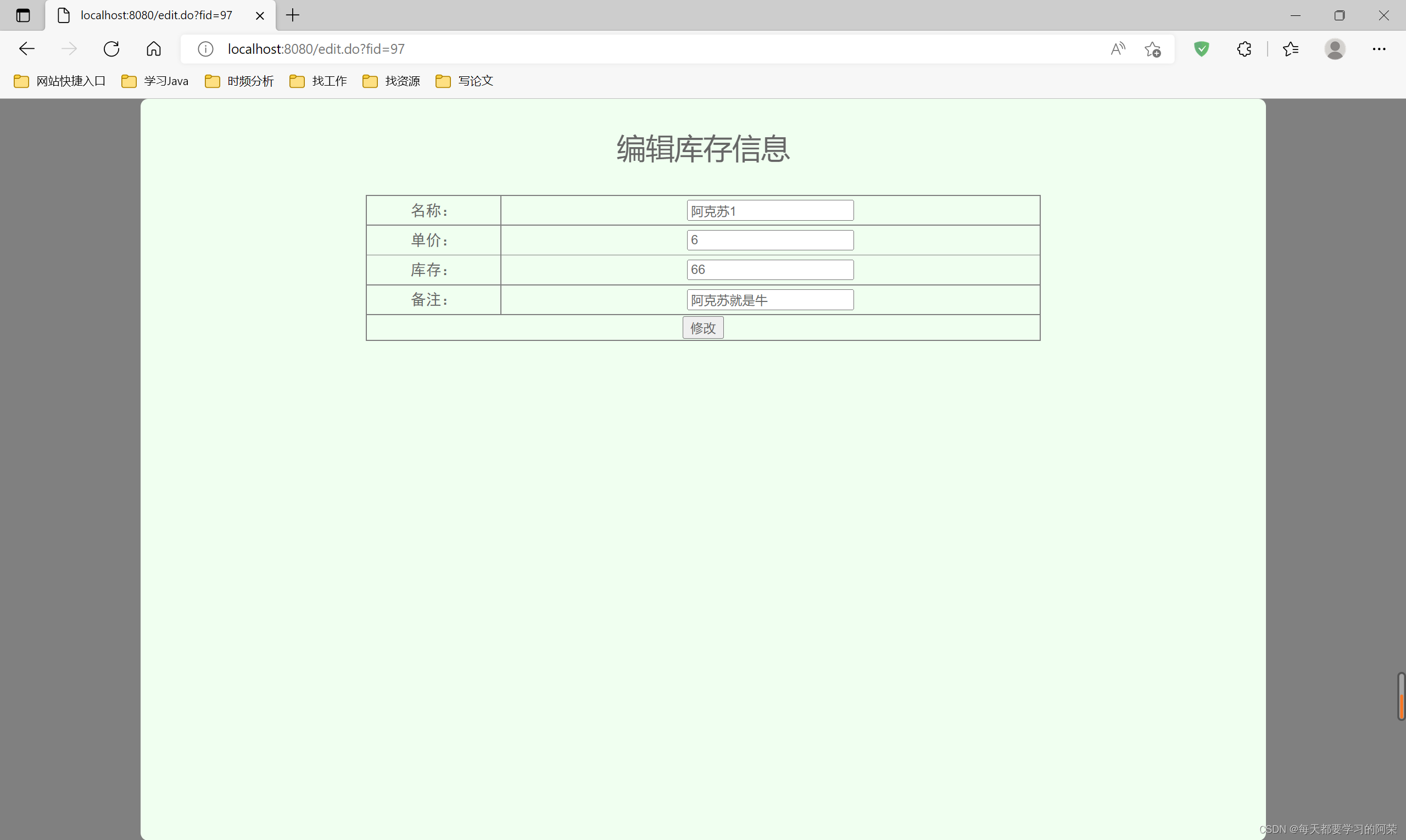Image resolution: width=1406 pixels, height=840 pixels.
Task: Click the 单价: label cell
Action: tap(434, 240)
